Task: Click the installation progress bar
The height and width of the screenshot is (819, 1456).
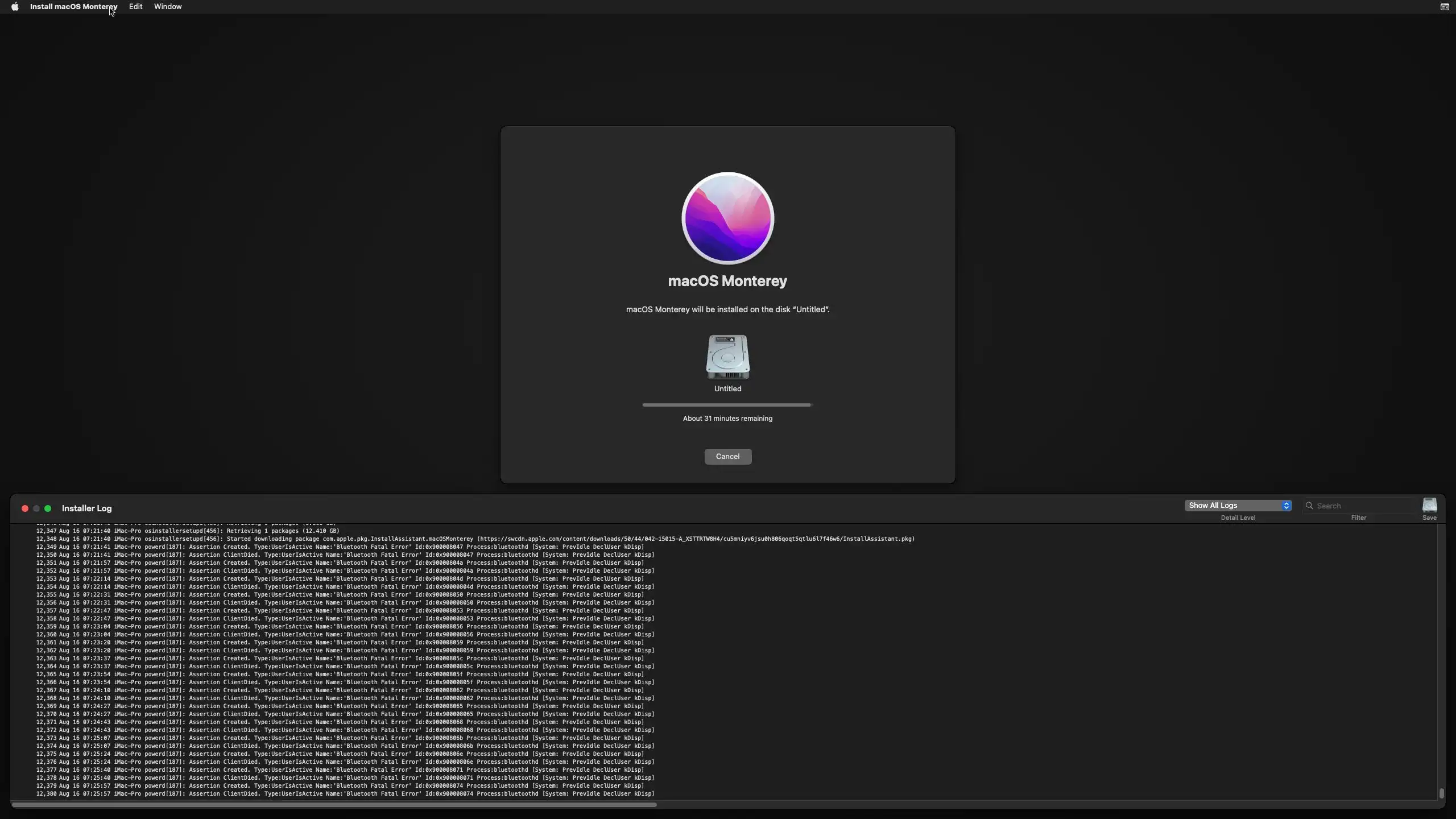Action: 727,405
